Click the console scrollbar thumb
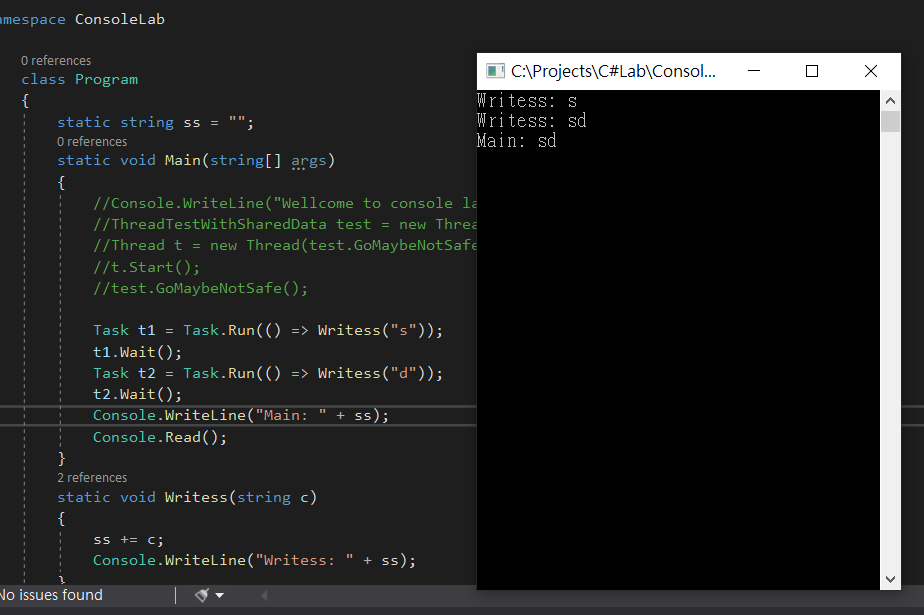924x615 pixels. pyautogui.click(x=890, y=122)
